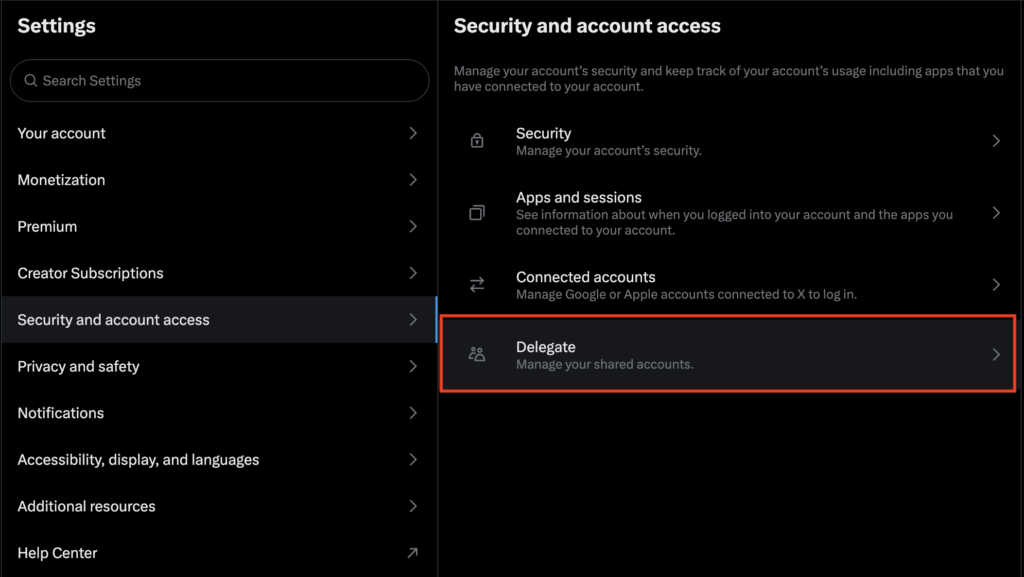Viewport: 1024px width, 577px height.
Task: Select Security and account access item
Action: (114, 320)
